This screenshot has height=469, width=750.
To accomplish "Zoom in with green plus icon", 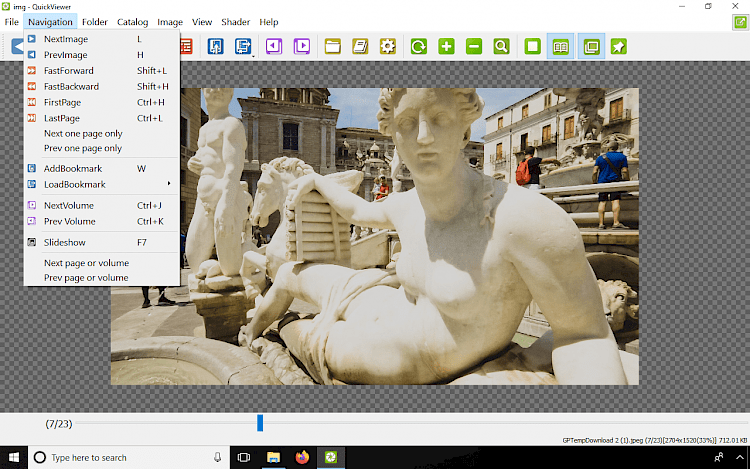I will click(x=446, y=46).
